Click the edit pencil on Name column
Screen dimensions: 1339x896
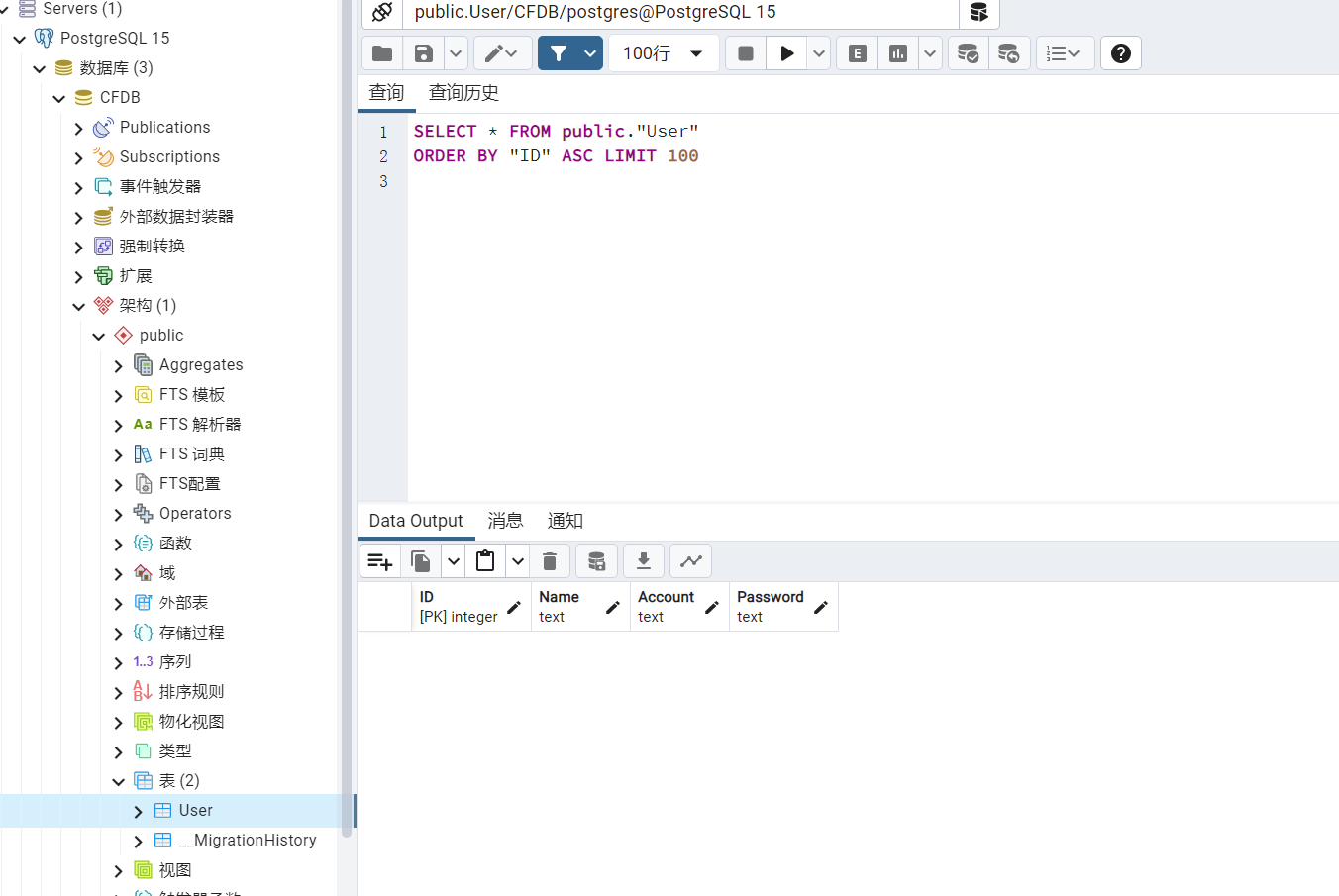click(x=613, y=607)
